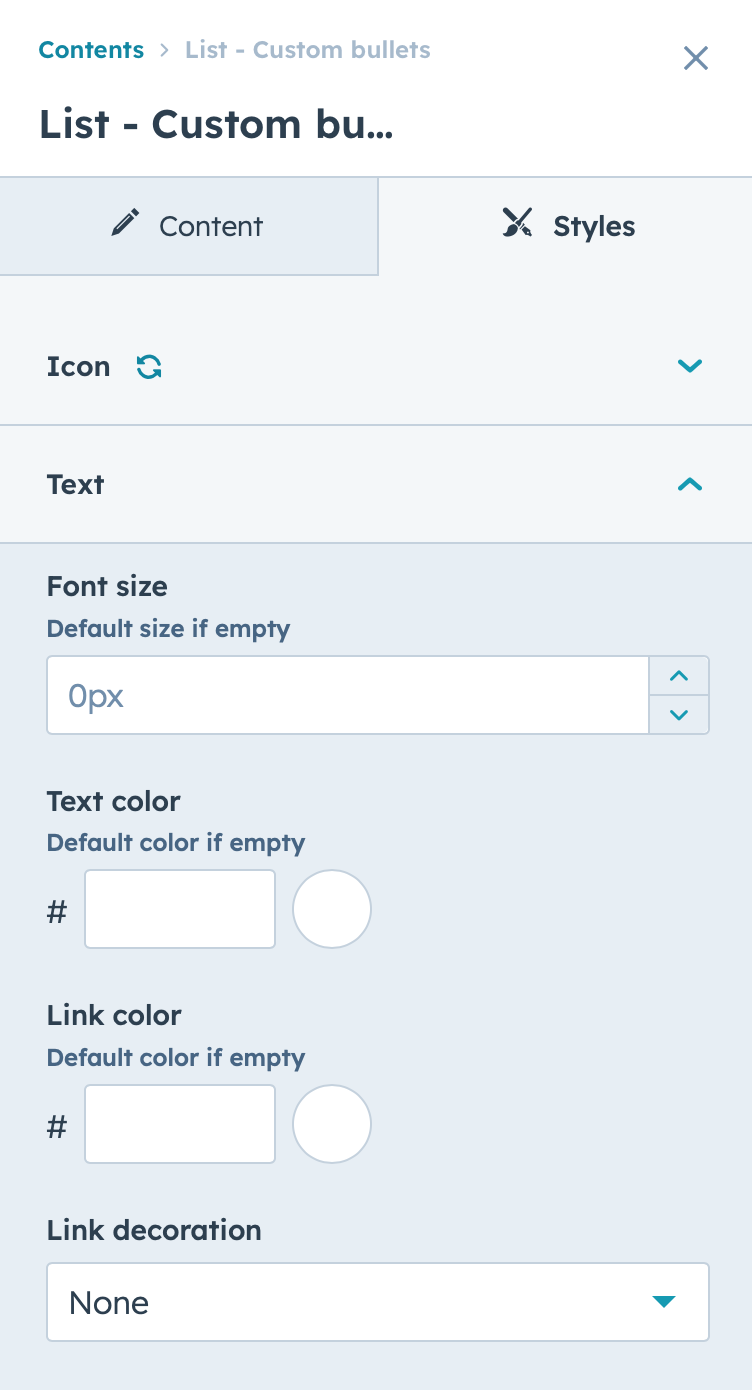Open the Text color swatch picker
This screenshot has height=1390, width=752.
[332, 909]
